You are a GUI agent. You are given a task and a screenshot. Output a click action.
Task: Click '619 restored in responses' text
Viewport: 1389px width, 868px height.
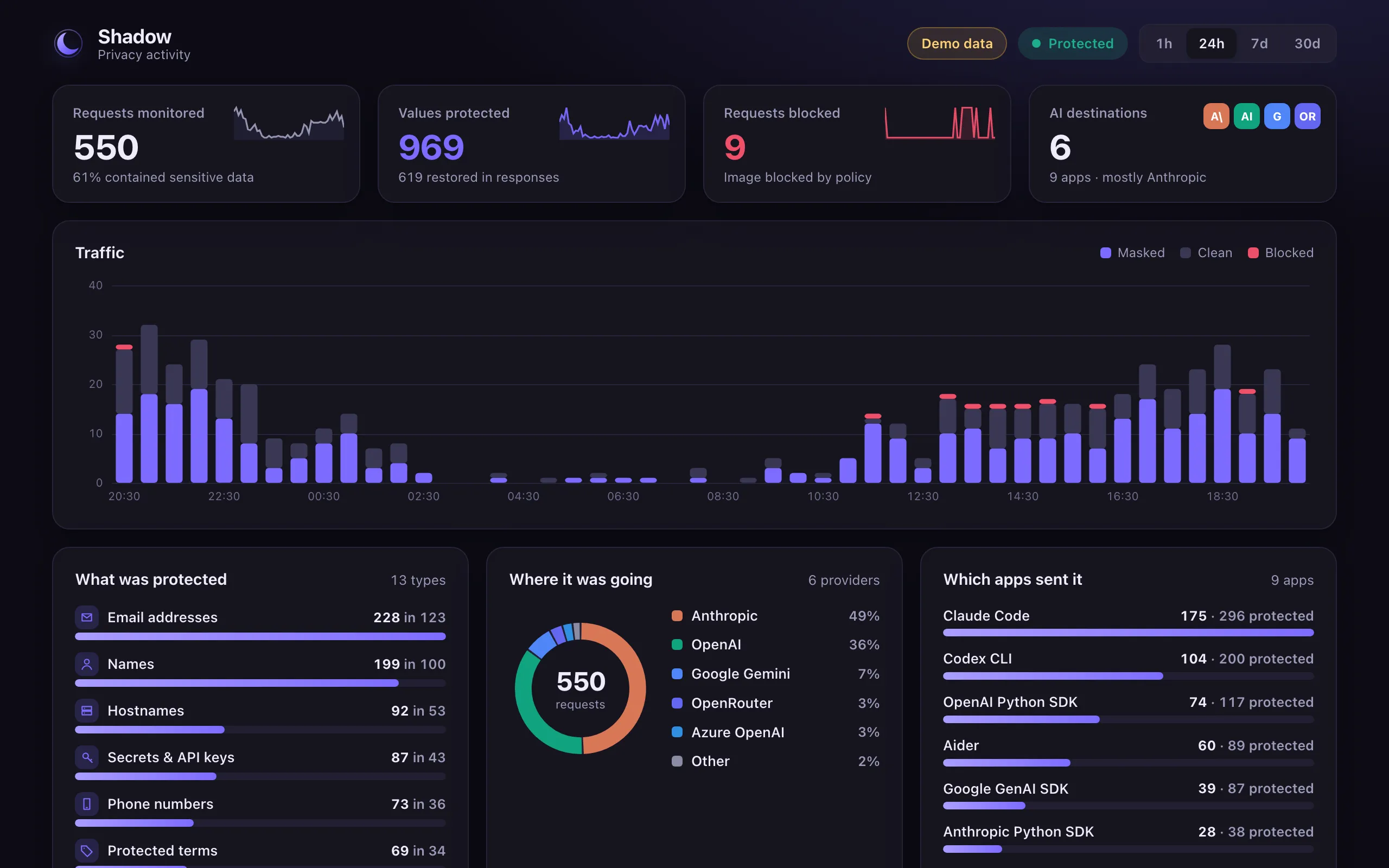pos(479,177)
